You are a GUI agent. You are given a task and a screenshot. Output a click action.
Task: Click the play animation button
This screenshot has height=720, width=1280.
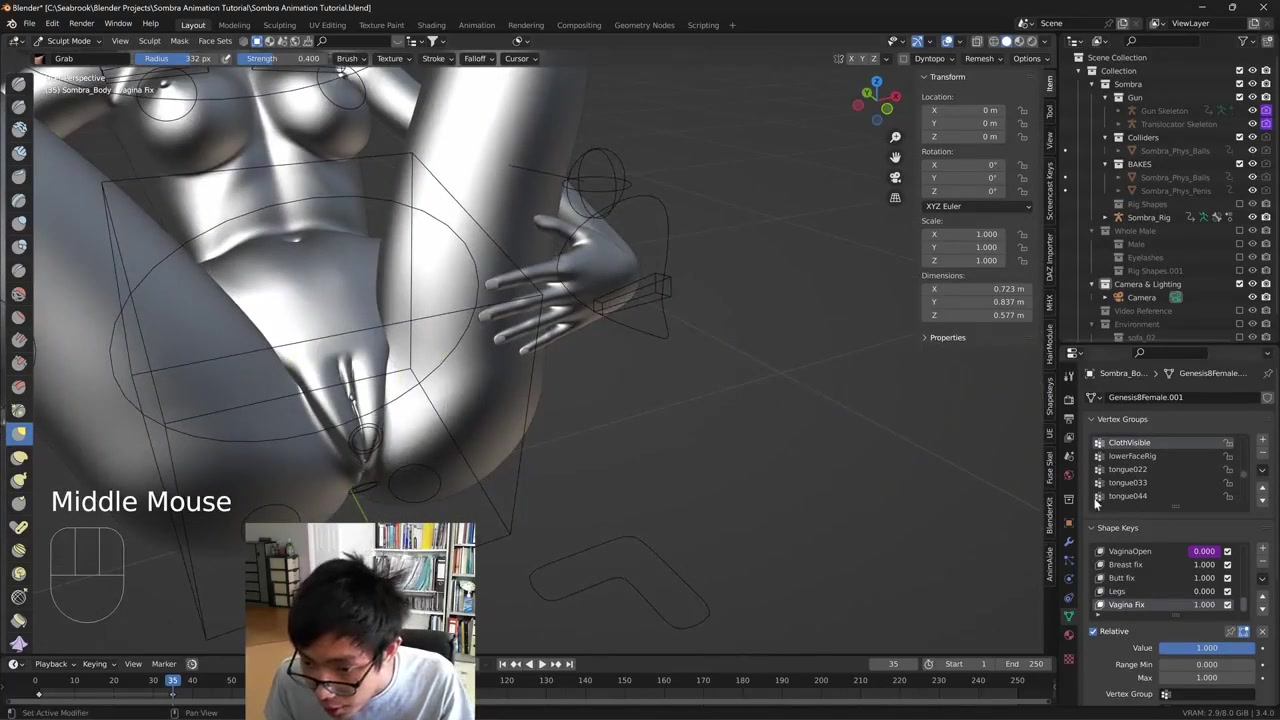click(x=542, y=664)
